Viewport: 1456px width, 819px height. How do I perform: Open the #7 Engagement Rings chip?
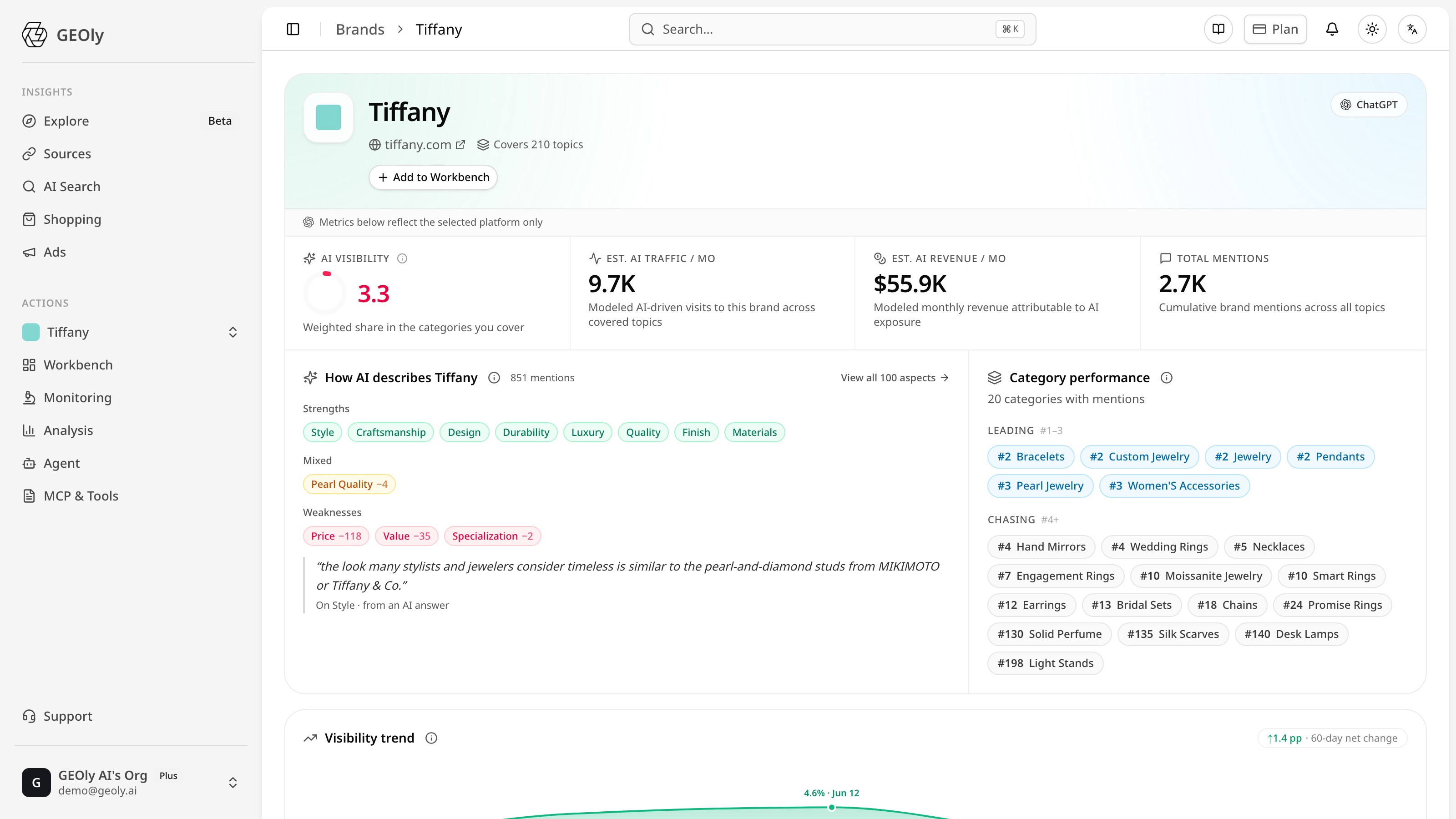coord(1056,576)
